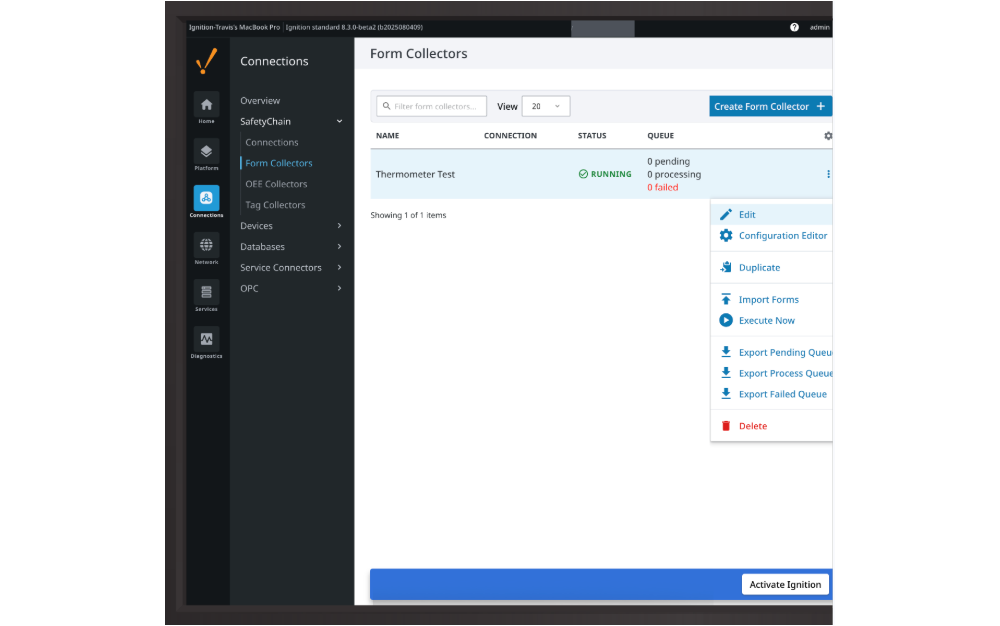This screenshot has width=1000, height=626.
Task: Sort by the STATUS column header
Action: click(x=592, y=136)
